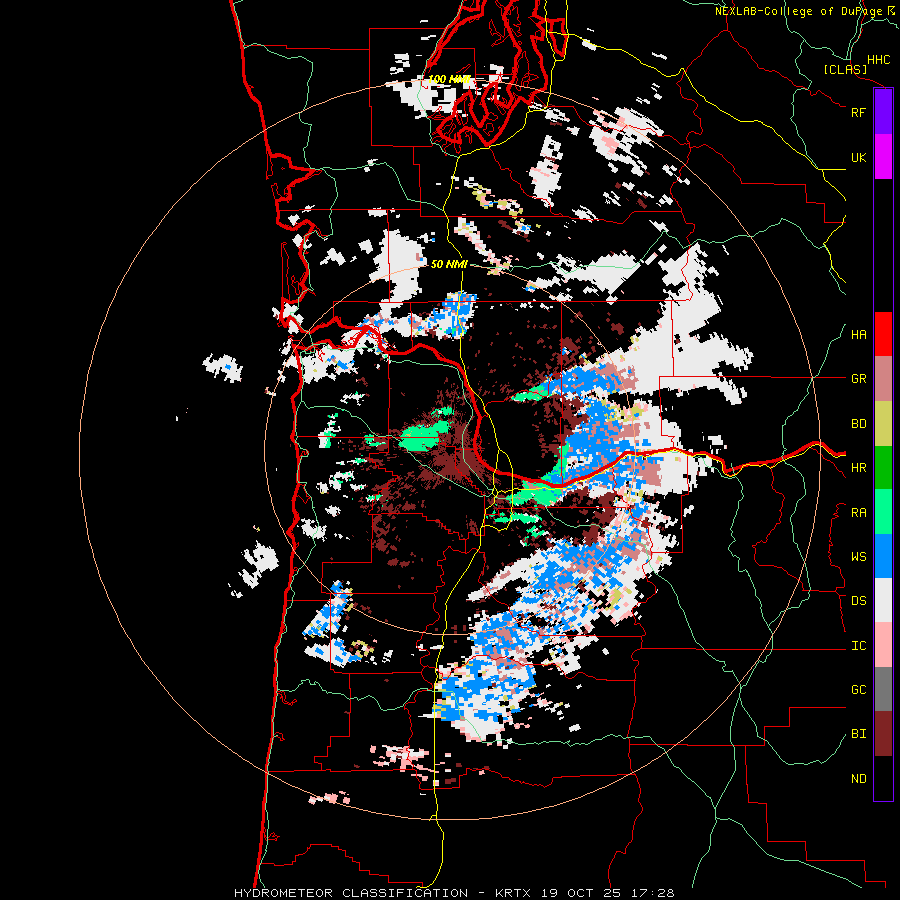Click the IC pink legend color block

(883, 645)
